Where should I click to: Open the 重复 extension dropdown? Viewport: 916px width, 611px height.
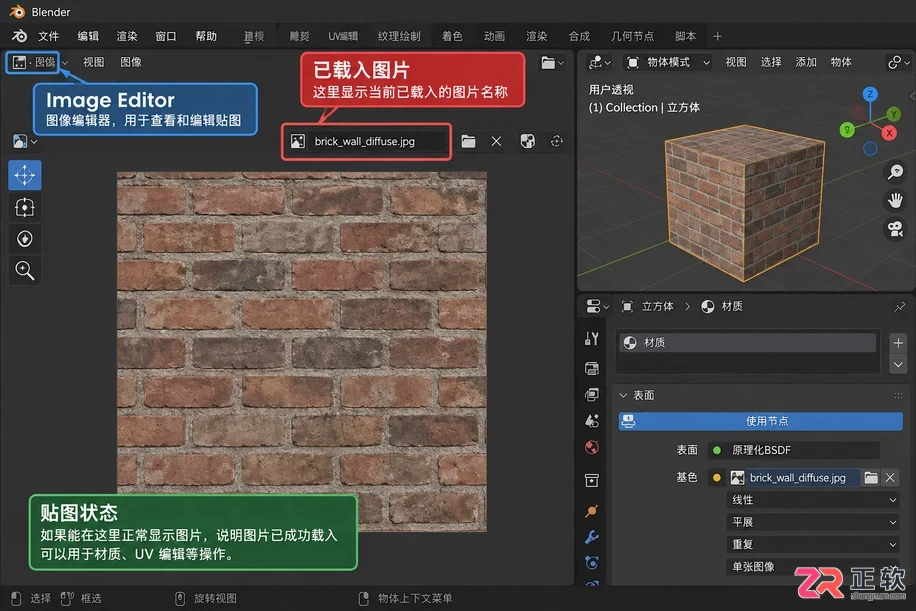click(814, 544)
